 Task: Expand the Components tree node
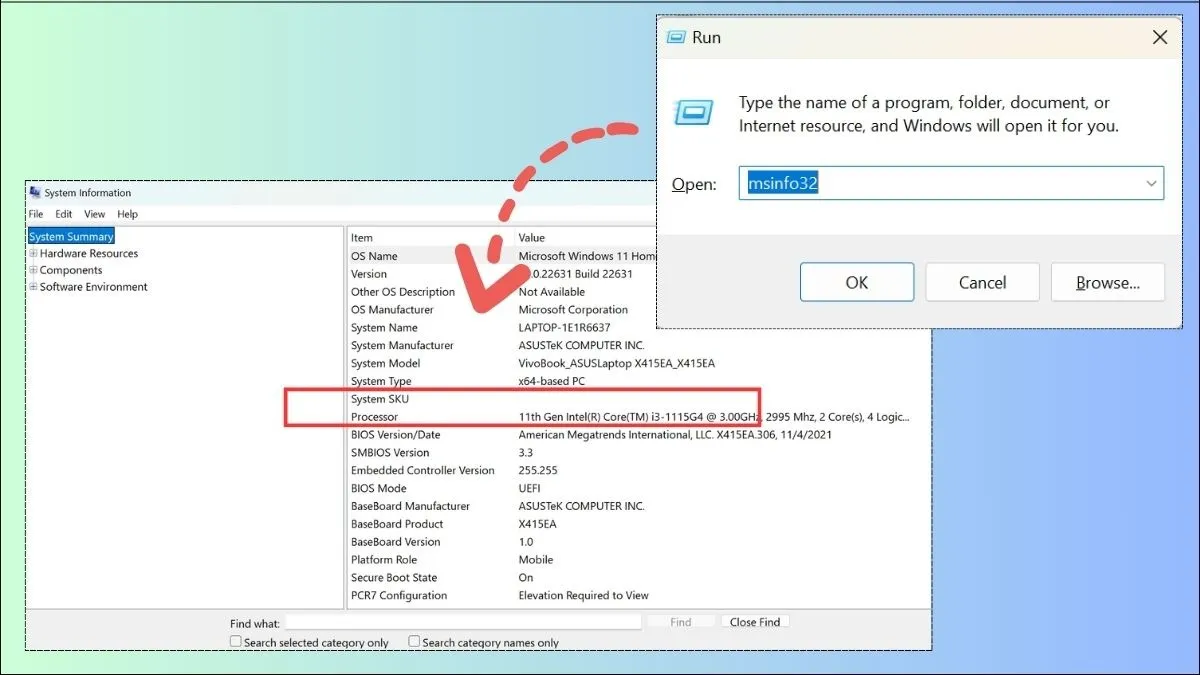pos(33,270)
